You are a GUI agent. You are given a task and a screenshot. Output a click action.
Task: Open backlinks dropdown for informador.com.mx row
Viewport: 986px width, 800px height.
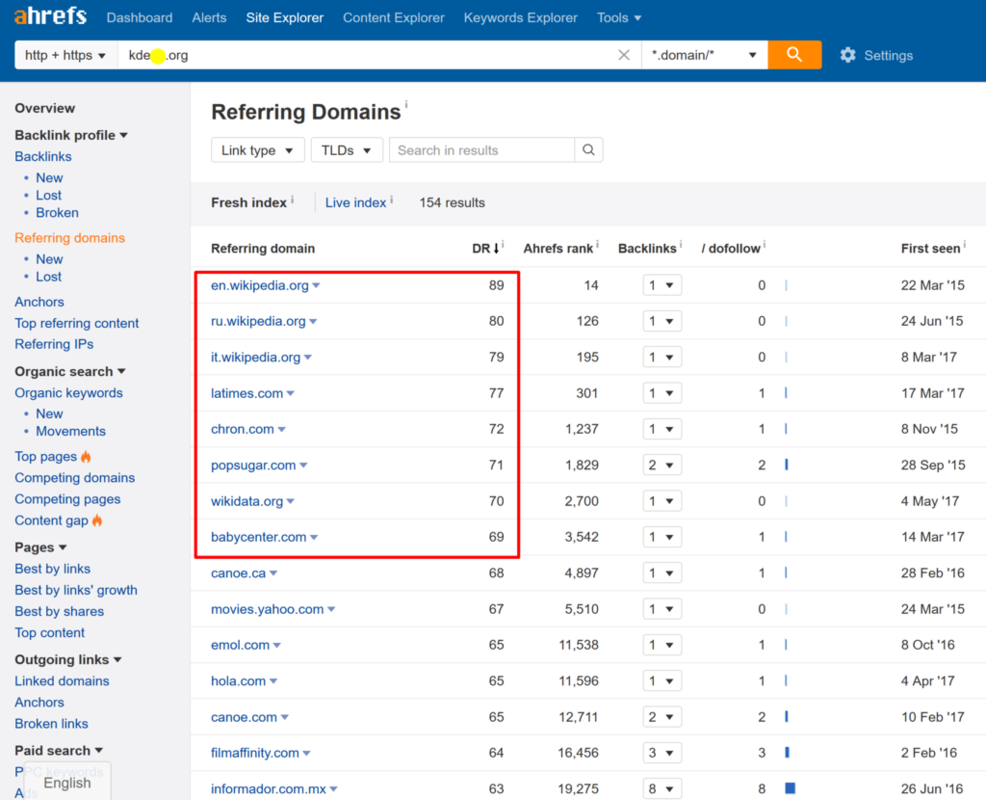(x=662, y=789)
